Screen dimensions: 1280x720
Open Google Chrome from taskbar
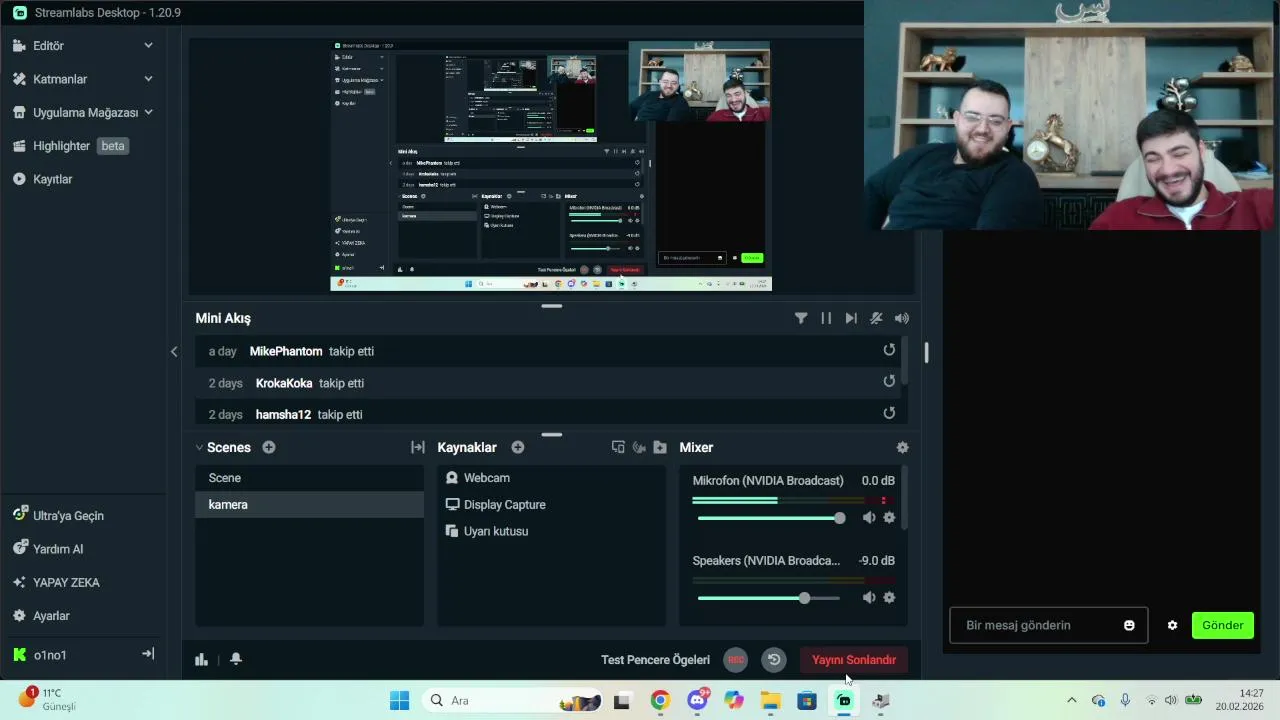(660, 700)
